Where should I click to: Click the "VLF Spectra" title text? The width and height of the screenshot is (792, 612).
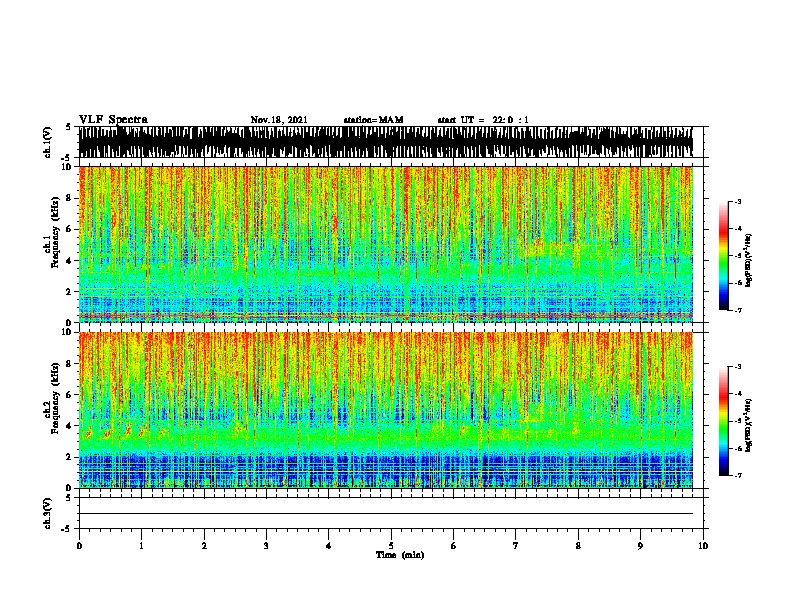pyautogui.click(x=113, y=120)
